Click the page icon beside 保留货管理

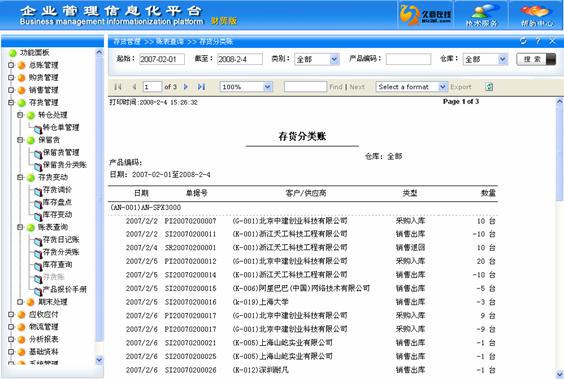pyautogui.click(x=38, y=154)
